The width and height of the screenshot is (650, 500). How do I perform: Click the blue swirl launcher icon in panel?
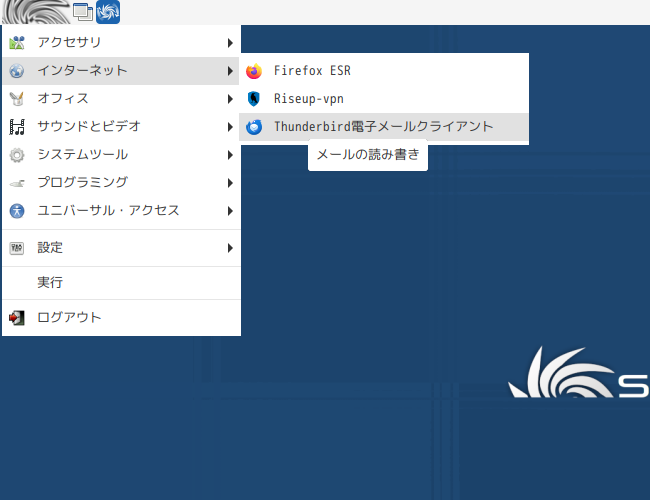coord(108,12)
